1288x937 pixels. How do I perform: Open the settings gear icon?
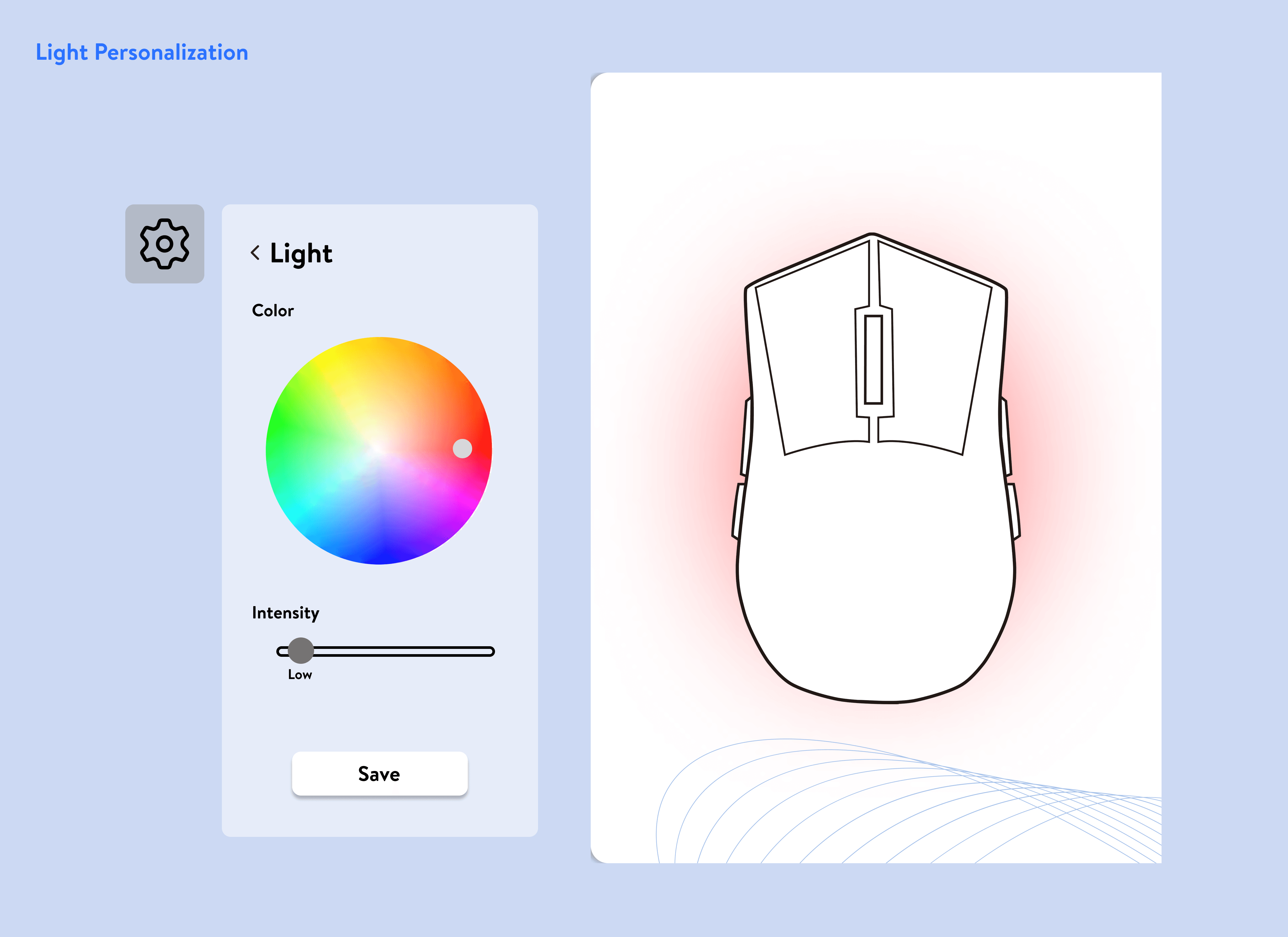pyautogui.click(x=165, y=244)
